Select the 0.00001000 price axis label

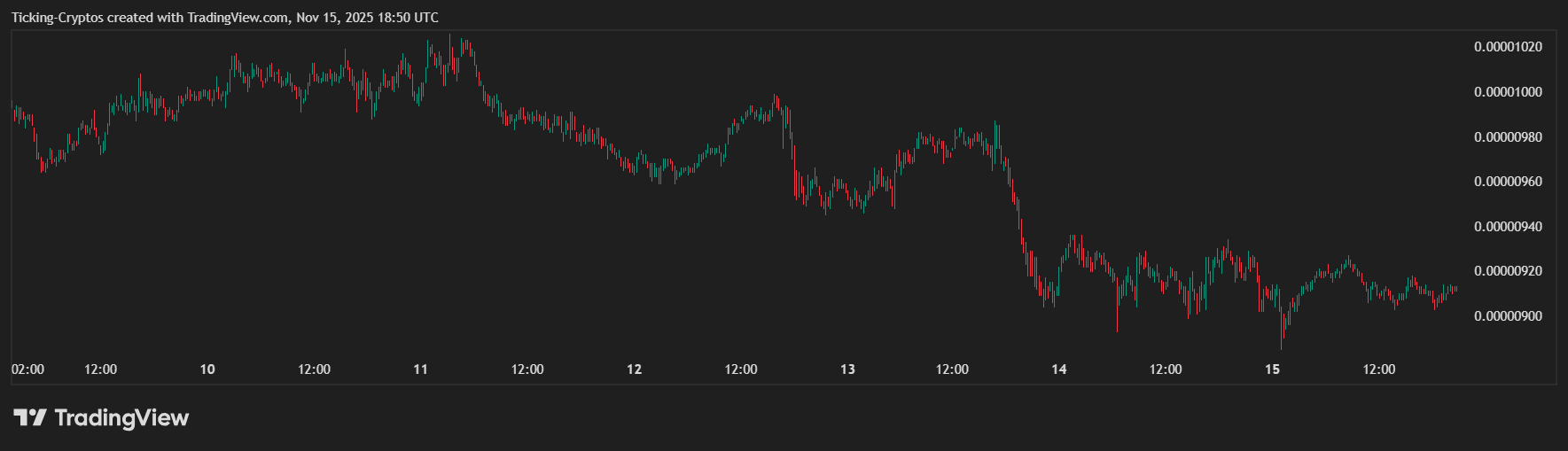[1508, 92]
